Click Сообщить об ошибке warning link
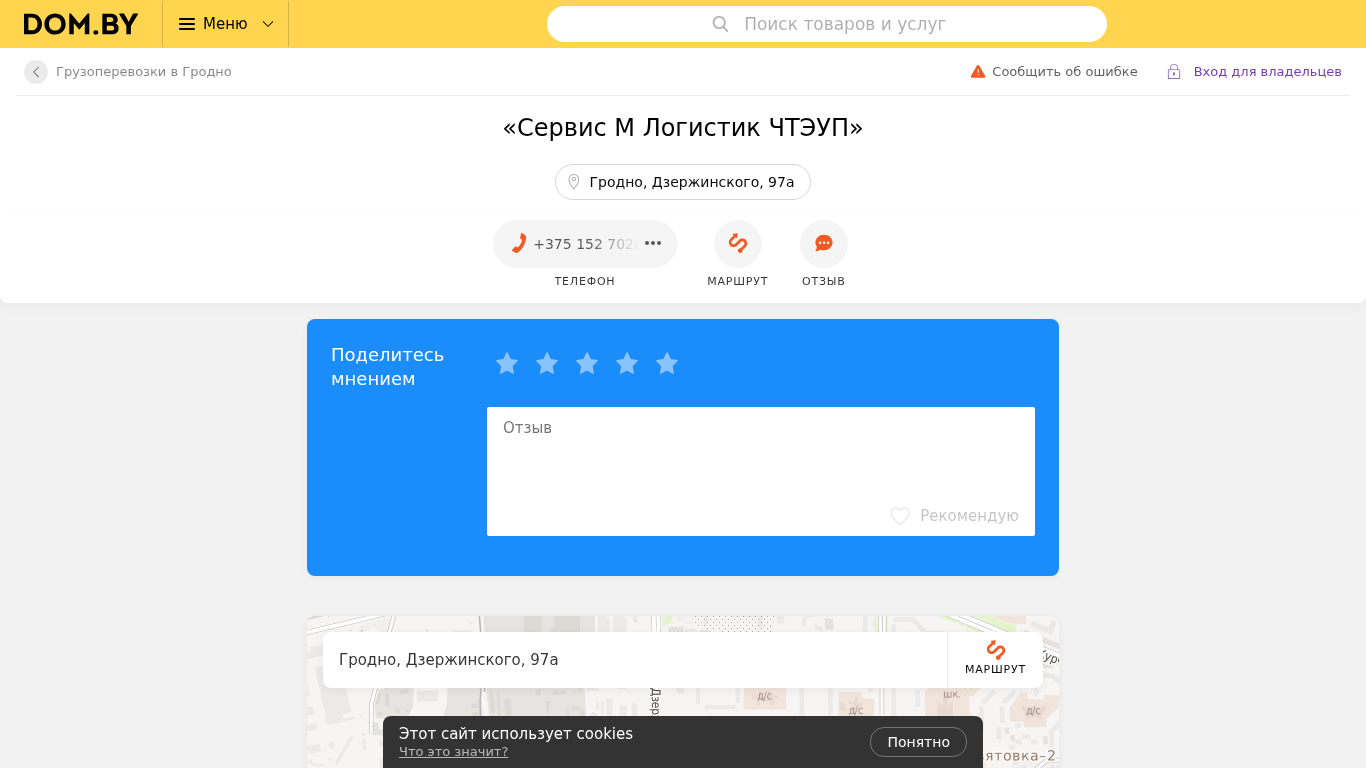1366x768 pixels. [x=1054, y=72]
